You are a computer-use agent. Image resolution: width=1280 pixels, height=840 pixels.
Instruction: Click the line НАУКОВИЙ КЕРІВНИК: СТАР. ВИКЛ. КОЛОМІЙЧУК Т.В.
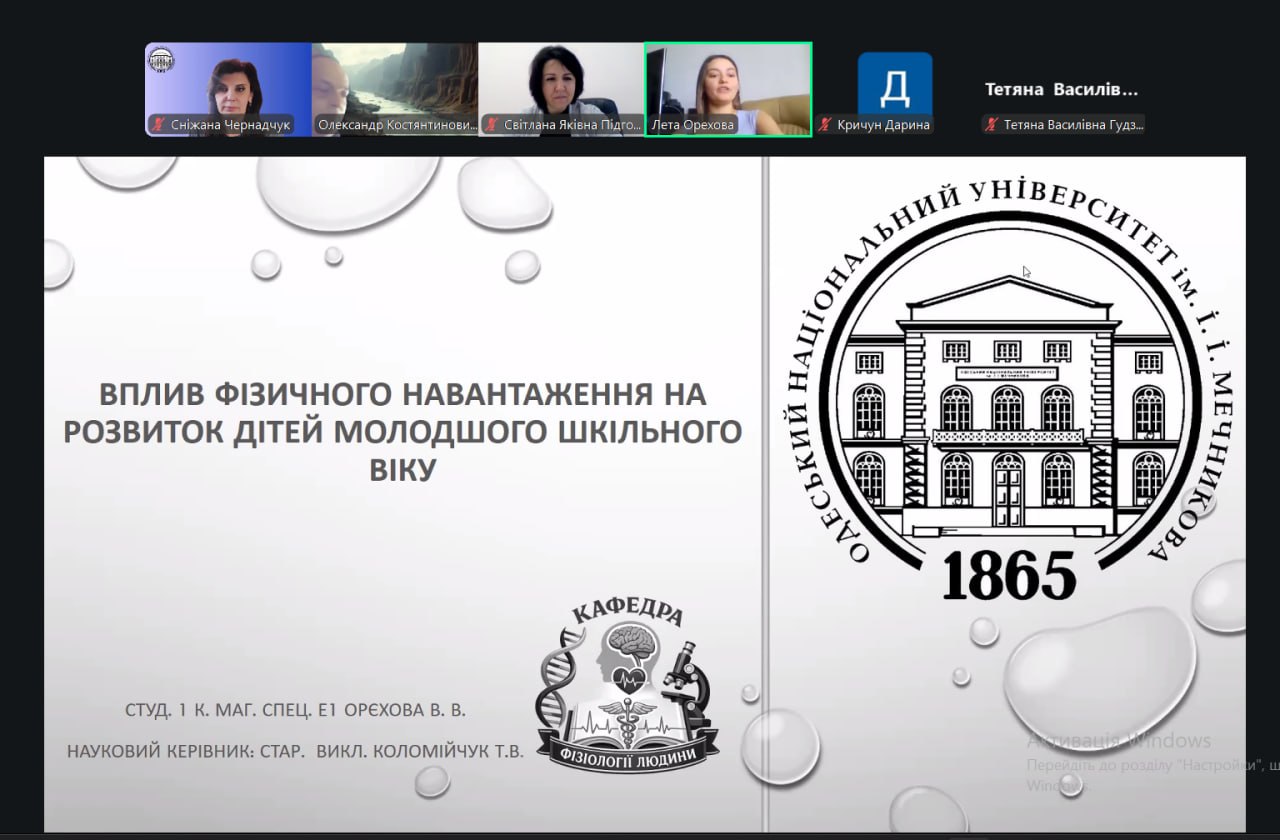click(295, 751)
